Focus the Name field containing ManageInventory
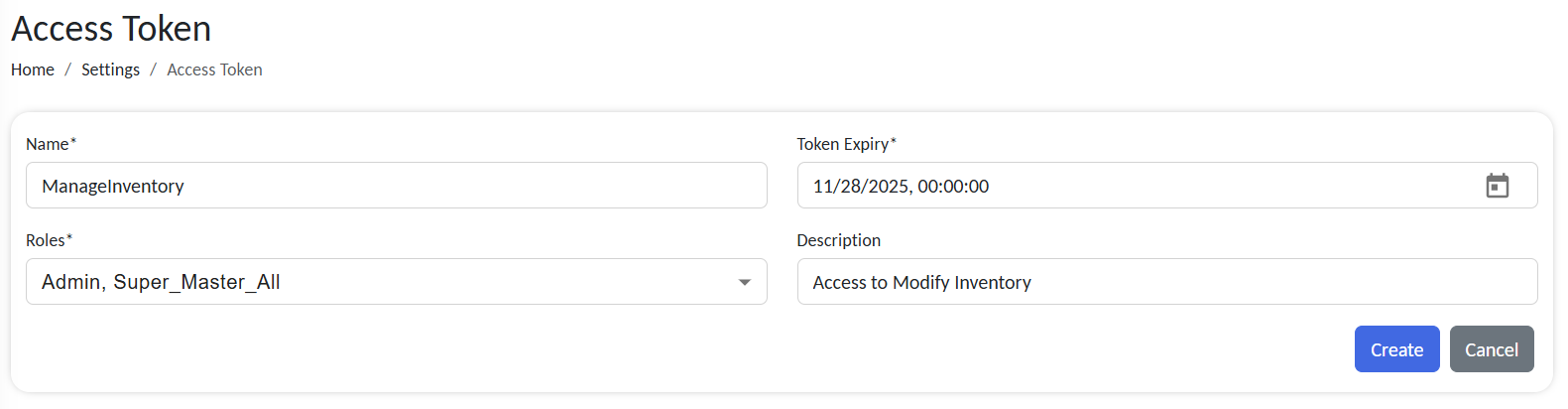The width and height of the screenshot is (1568, 409). pos(396,186)
